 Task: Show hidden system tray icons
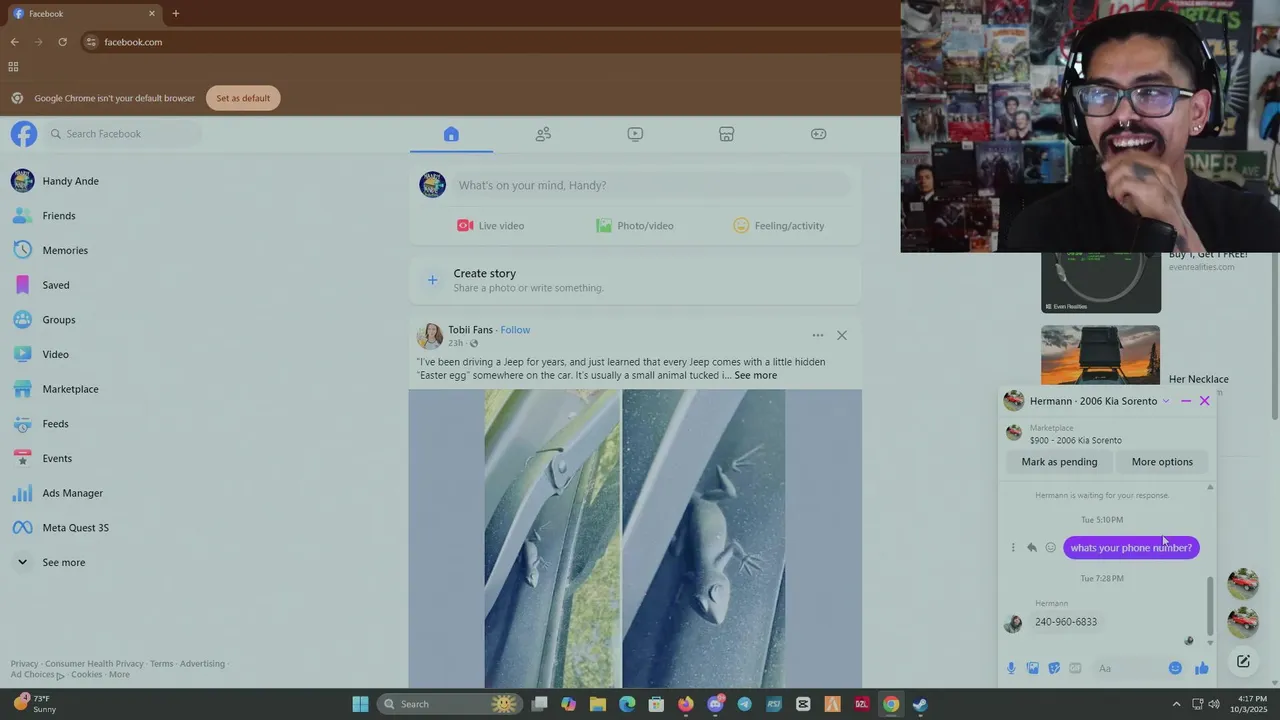pos(1176,704)
